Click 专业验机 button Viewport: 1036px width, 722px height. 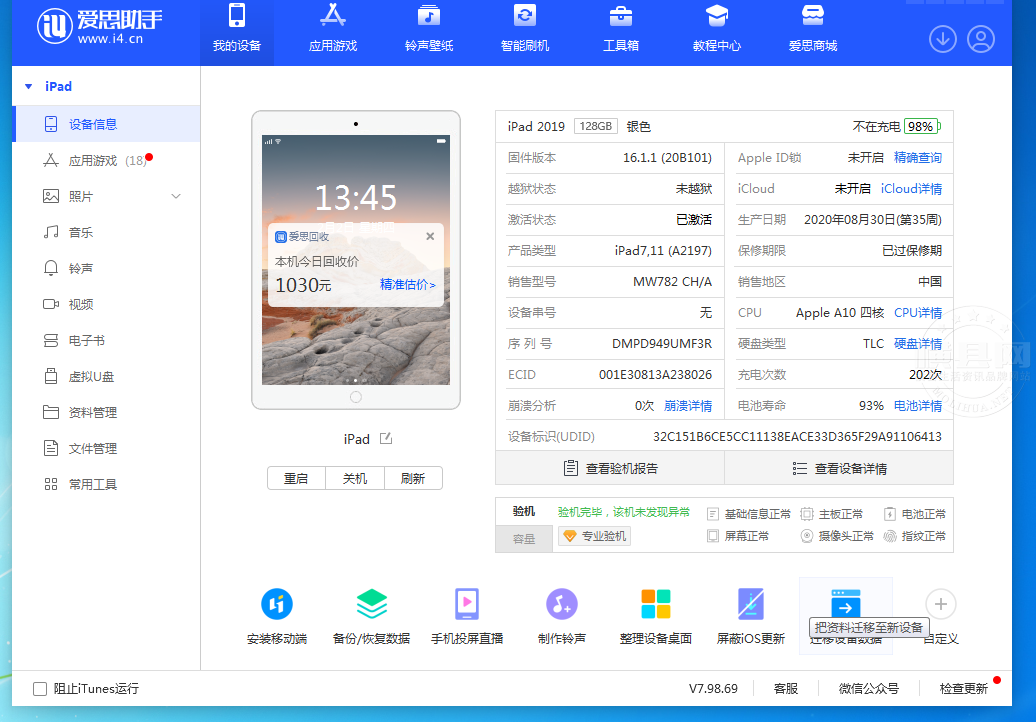(x=594, y=536)
